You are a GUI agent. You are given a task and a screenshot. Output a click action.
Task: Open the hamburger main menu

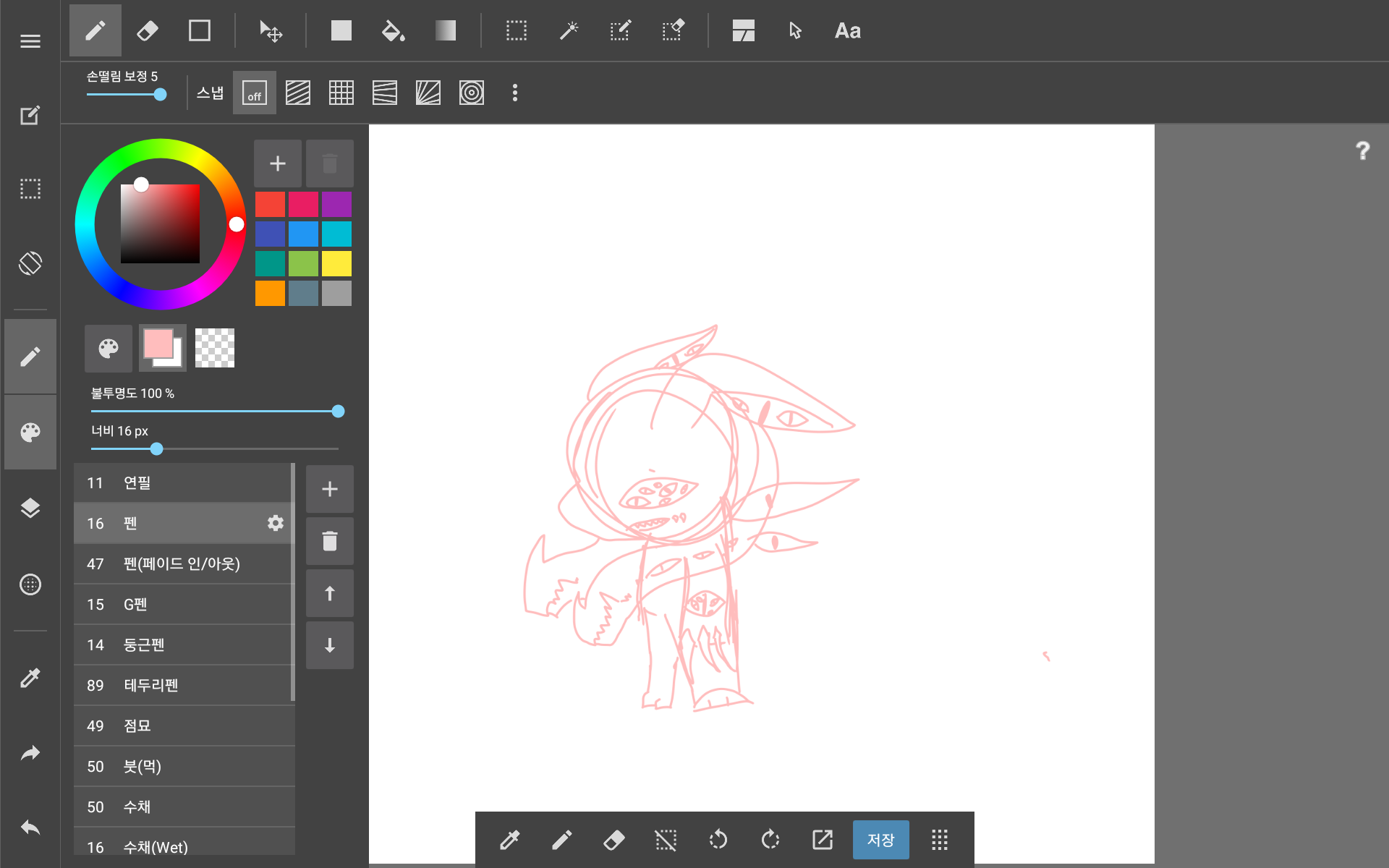coord(30,41)
